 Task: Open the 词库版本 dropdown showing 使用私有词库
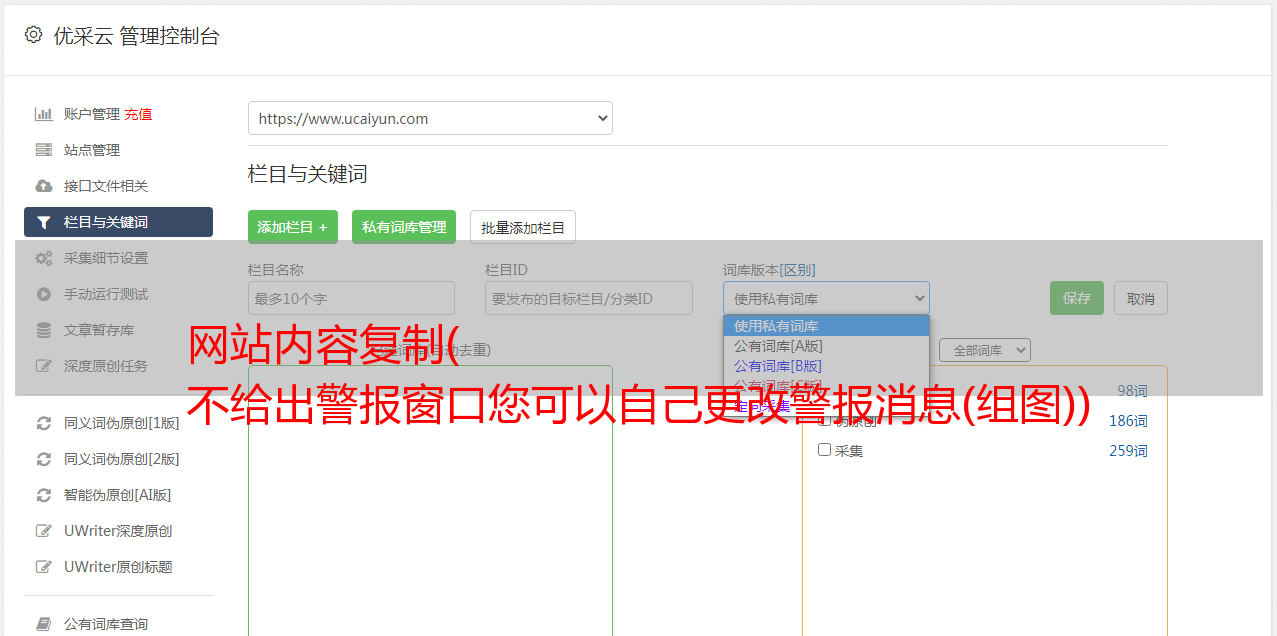tap(826, 298)
